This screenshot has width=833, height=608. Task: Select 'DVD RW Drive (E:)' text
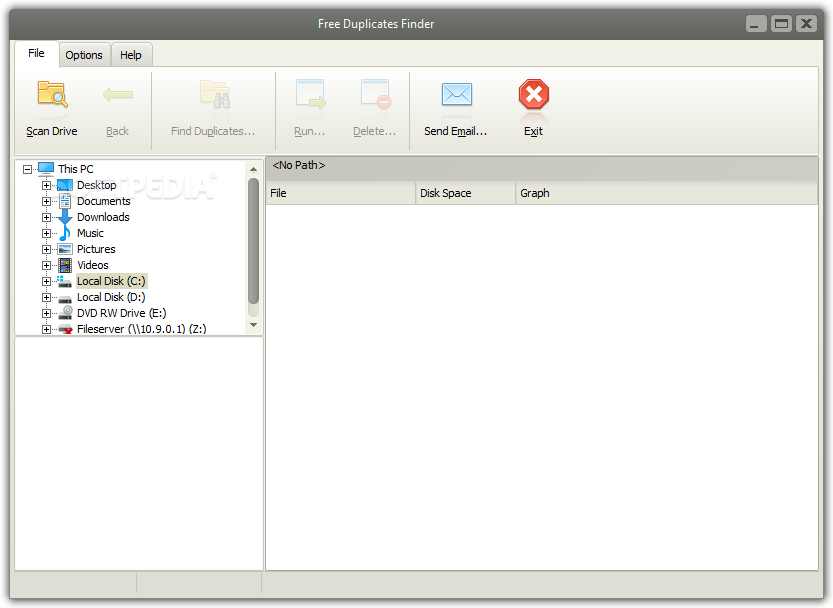click(x=122, y=313)
